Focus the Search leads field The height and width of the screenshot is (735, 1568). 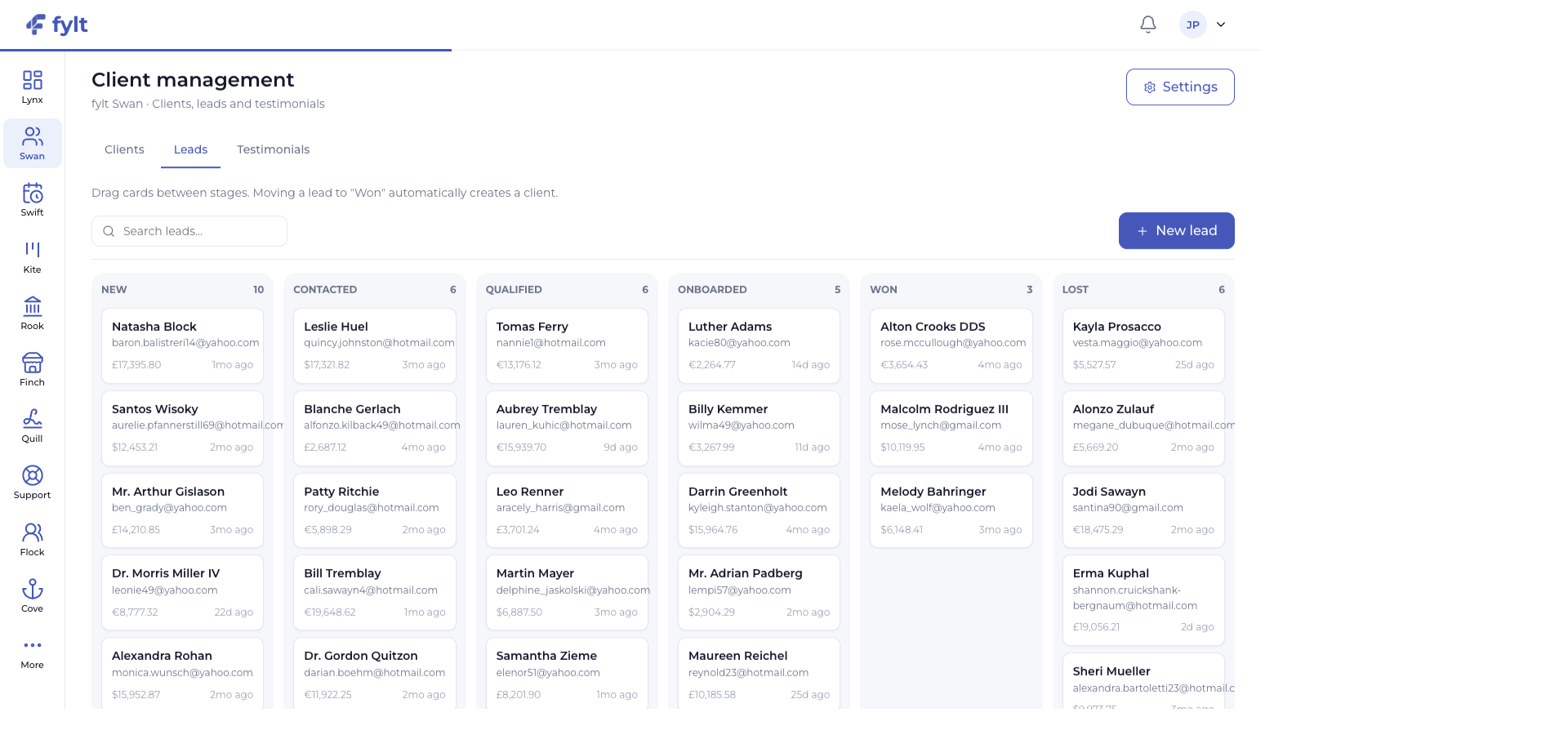[189, 231]
